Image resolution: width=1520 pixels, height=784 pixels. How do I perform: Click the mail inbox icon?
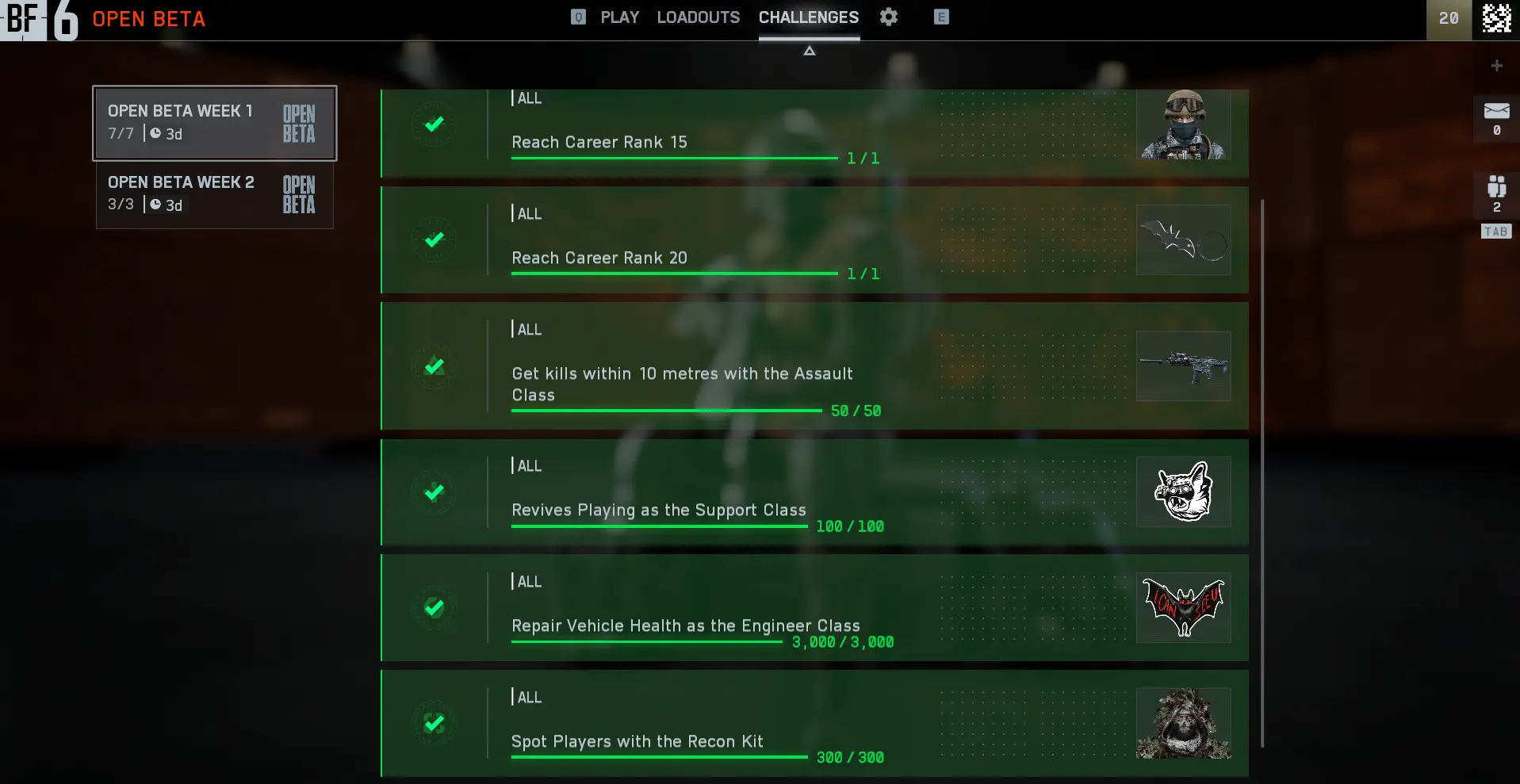point(1496,111)
